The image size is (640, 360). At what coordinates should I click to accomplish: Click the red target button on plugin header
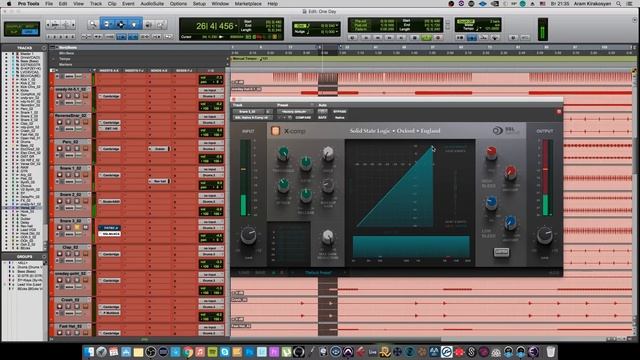click(559, 111)
